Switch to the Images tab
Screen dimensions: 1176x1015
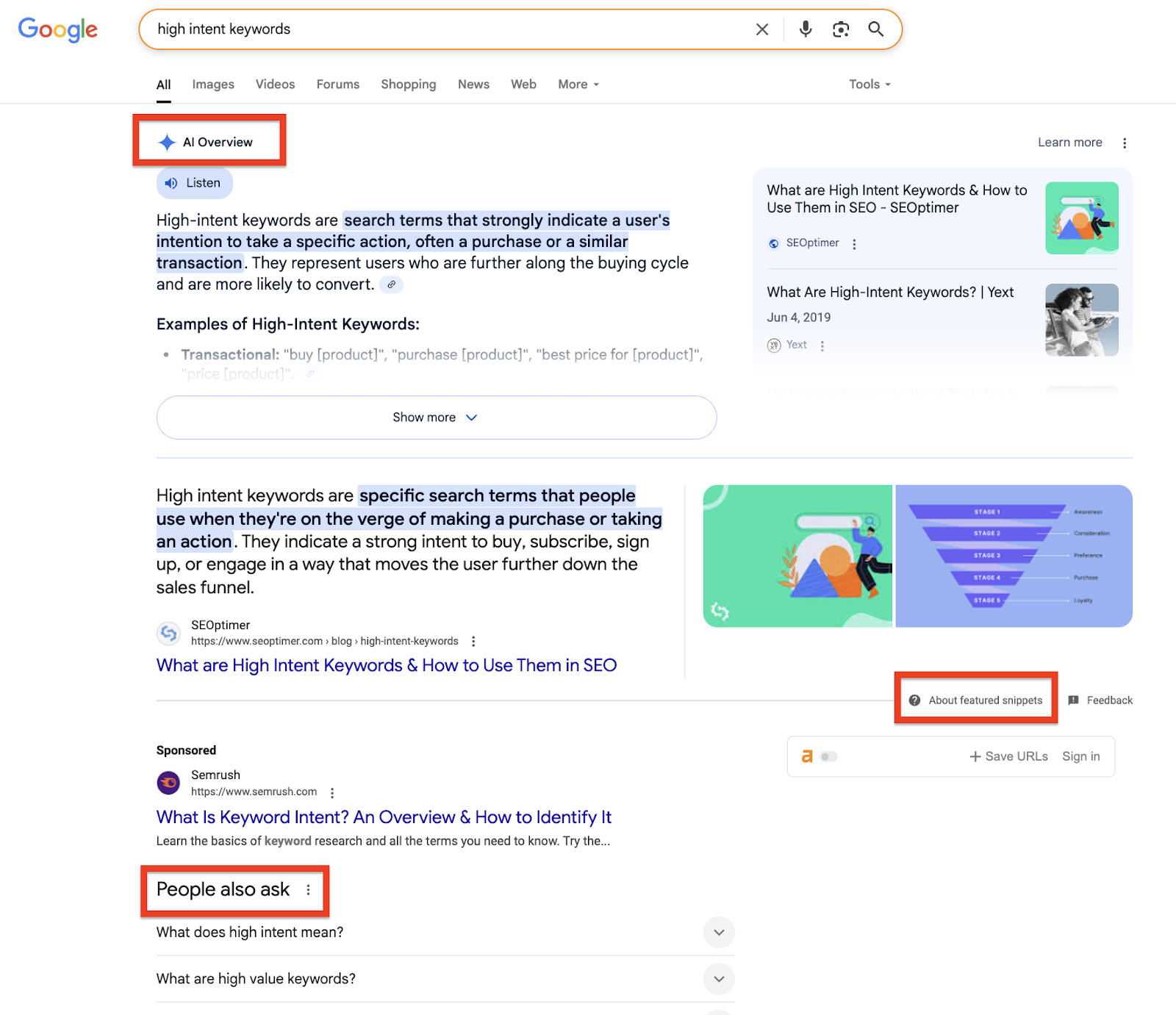point(213,85)
